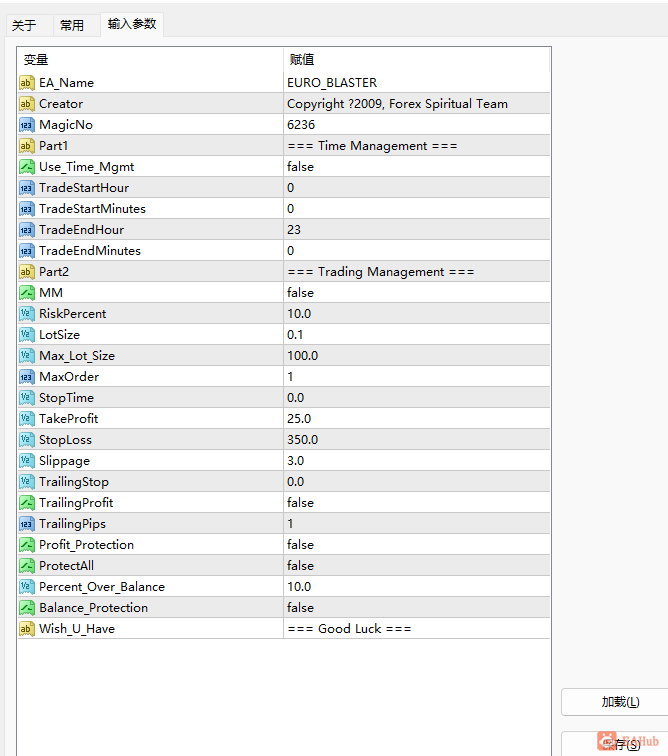This screenshot has height=756, width=668.
Task: Click the string icon beside Creator
Action: click(27, 104)
